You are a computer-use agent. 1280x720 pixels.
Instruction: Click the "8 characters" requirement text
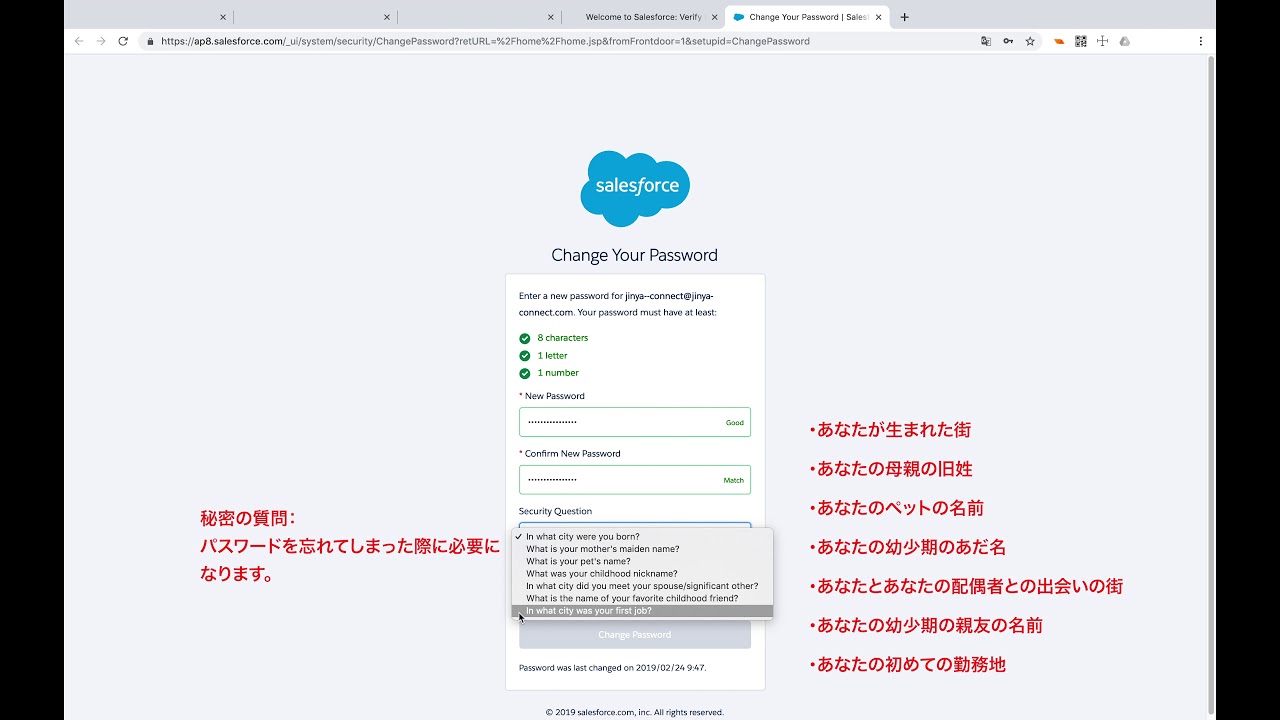pos(563,338)
